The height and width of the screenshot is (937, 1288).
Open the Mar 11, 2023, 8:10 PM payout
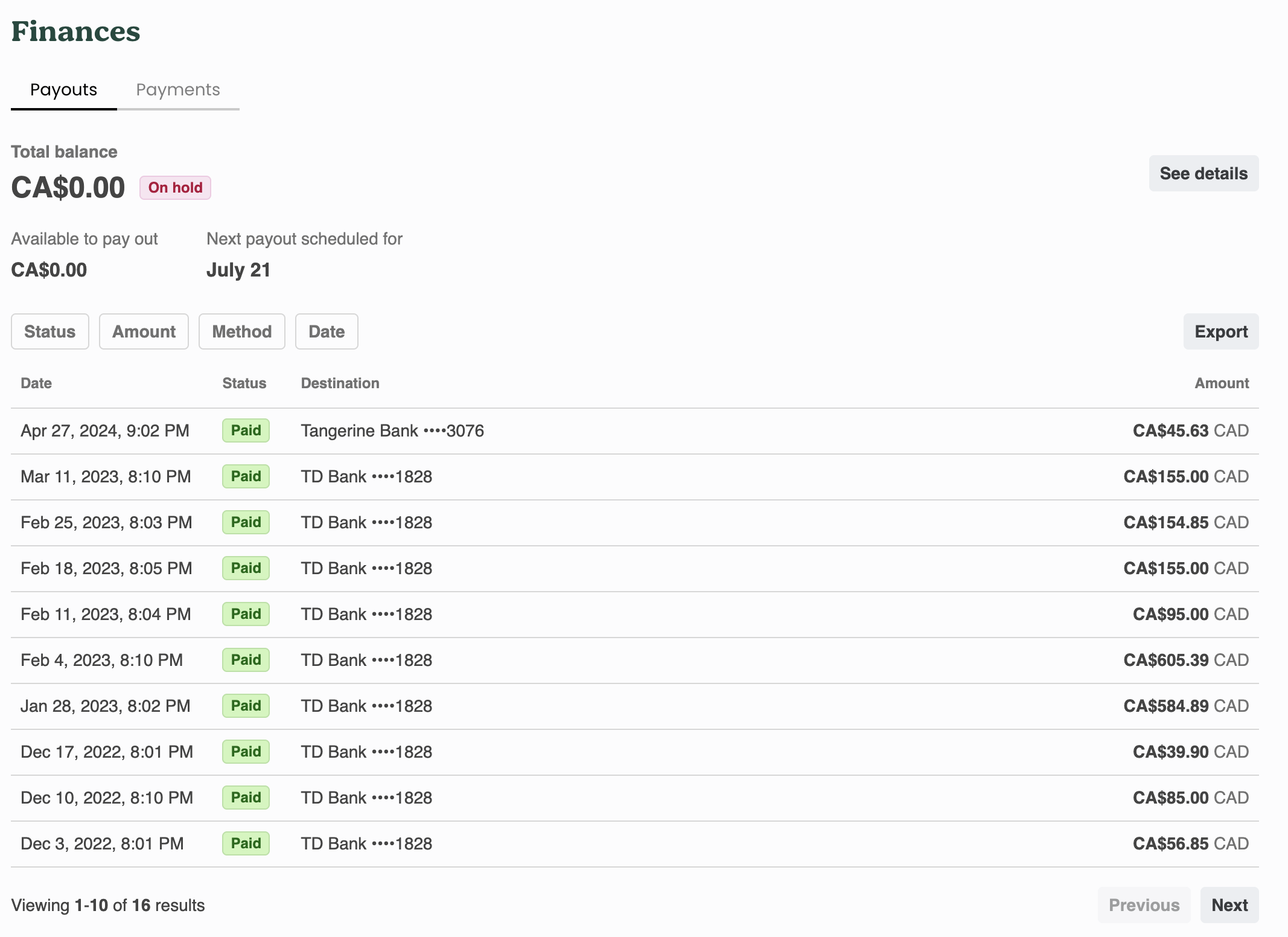tap(635, 477)
